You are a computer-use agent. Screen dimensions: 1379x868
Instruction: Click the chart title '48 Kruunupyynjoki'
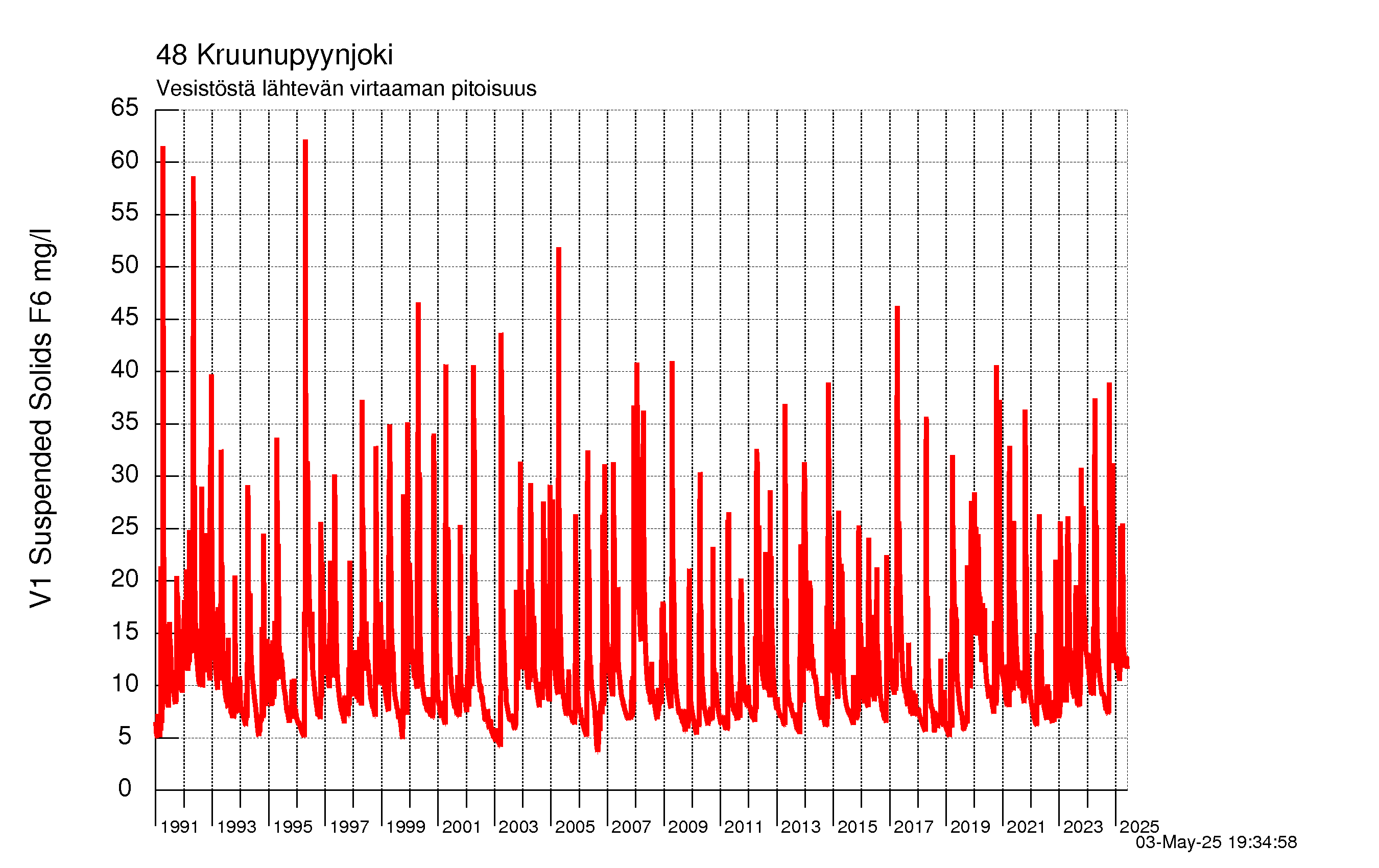274,56
